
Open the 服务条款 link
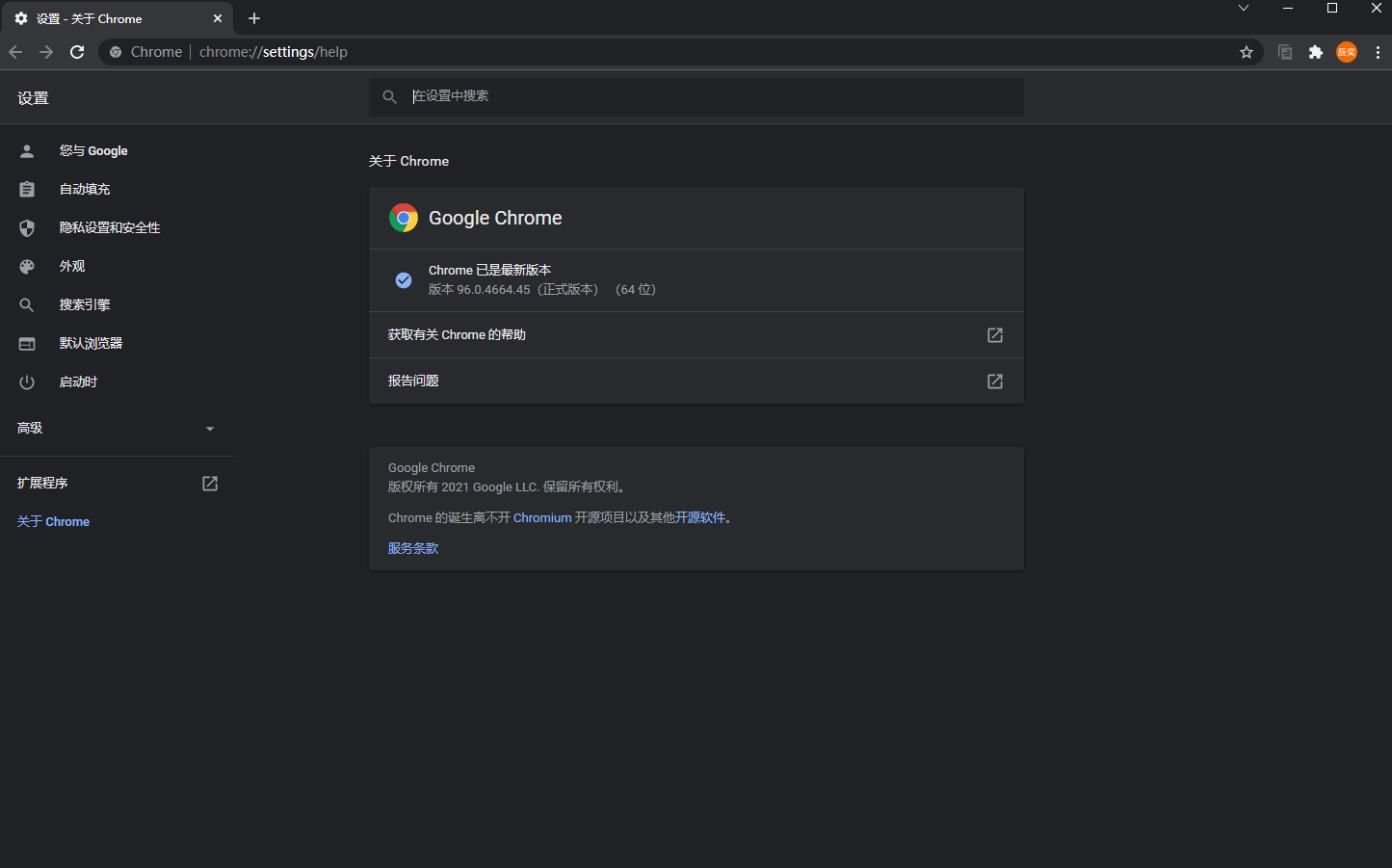413,549
